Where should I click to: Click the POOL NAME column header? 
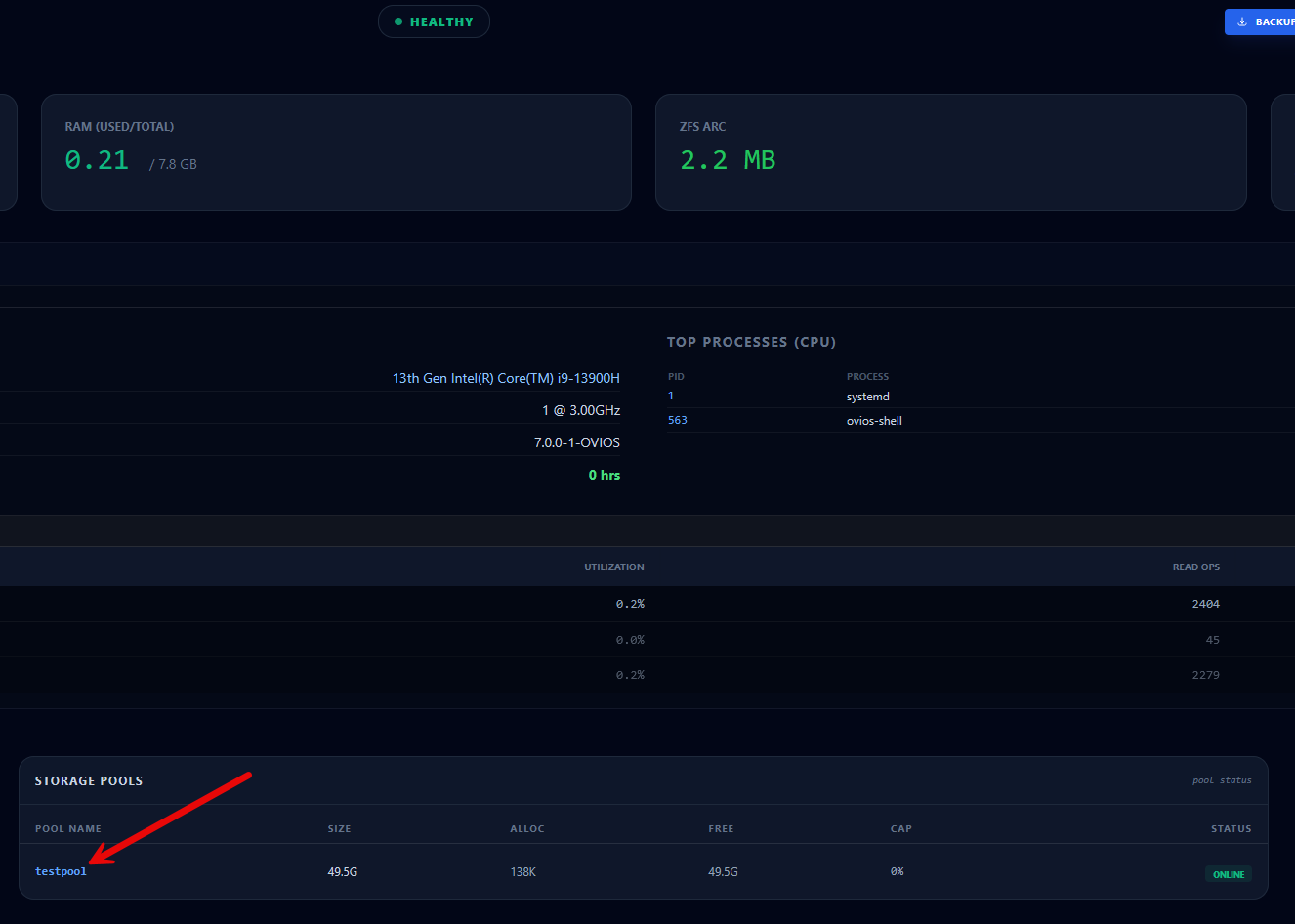click(68, 828)
